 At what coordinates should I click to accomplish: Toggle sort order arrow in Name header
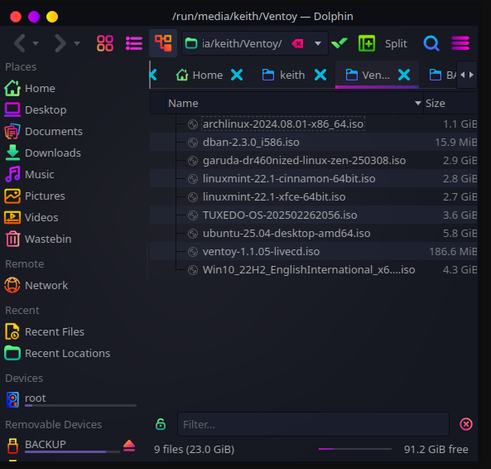pyautogui.click(x=418, y=103)
